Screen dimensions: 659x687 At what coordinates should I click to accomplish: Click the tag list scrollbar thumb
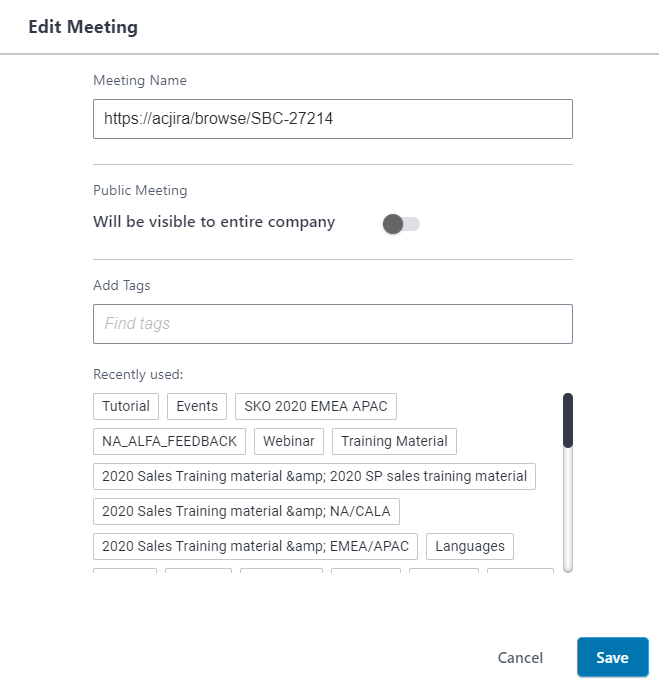pos(567,420)
